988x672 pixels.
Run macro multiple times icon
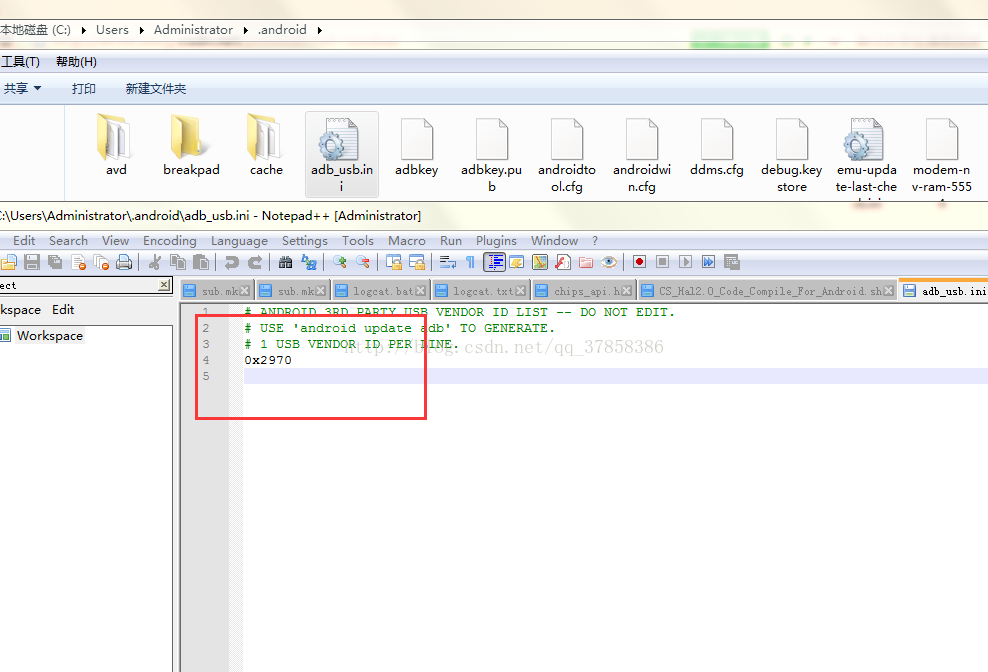(708, 262)
